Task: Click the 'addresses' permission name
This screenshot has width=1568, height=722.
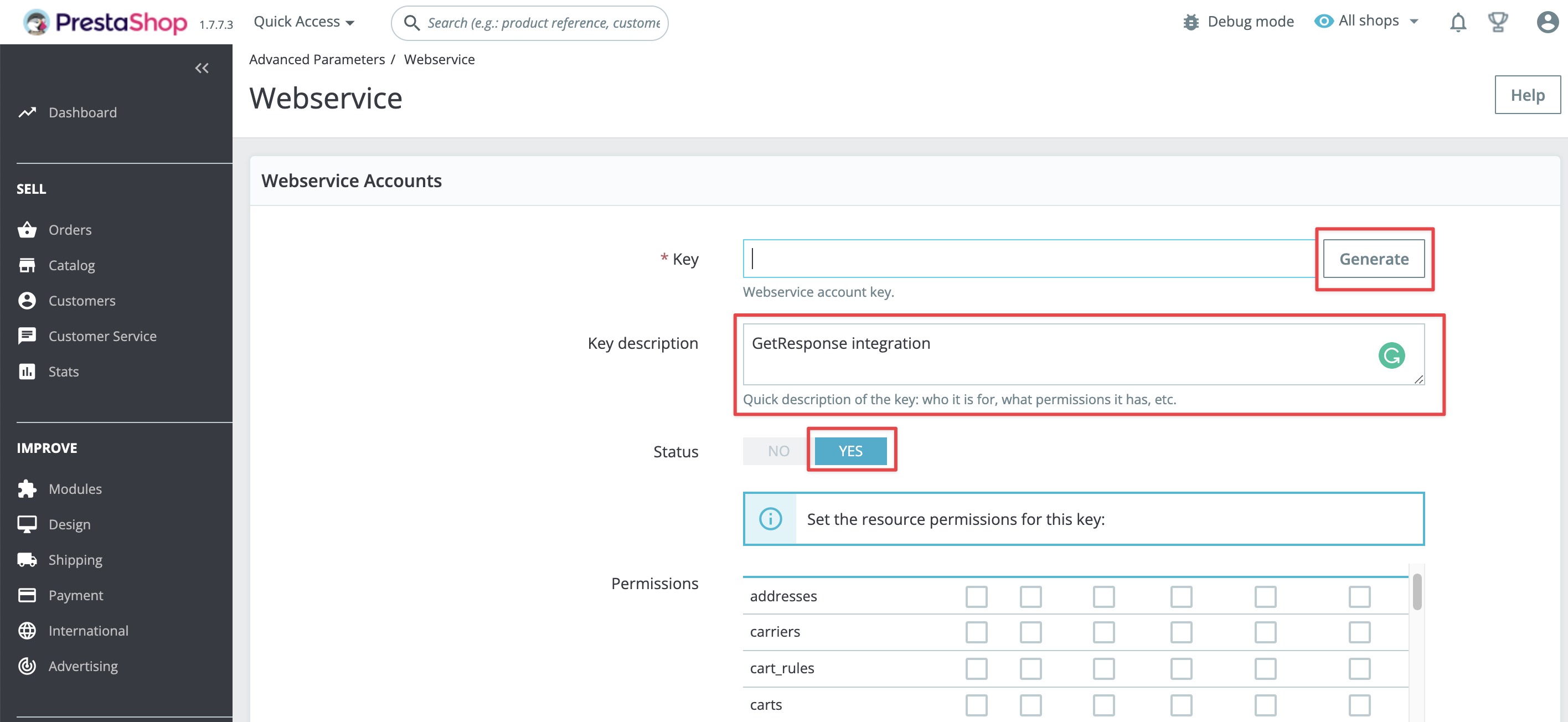Action: [783, 597]
